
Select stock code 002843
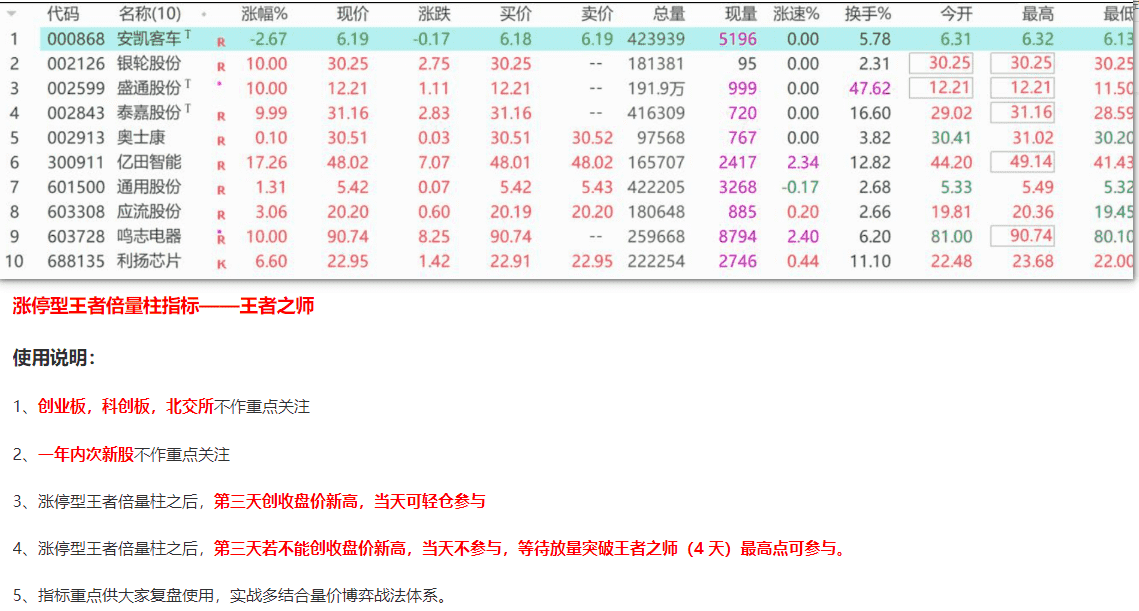[76, 113]
